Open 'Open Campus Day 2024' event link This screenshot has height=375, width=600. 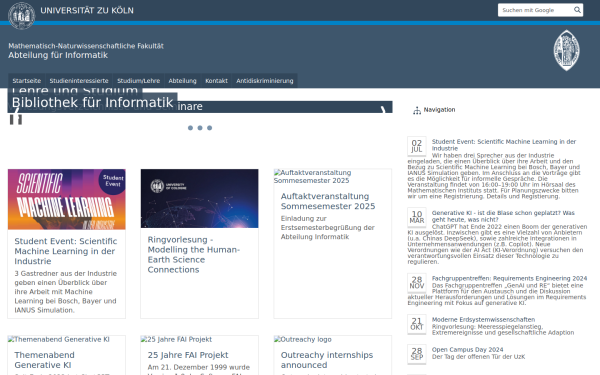467,350
